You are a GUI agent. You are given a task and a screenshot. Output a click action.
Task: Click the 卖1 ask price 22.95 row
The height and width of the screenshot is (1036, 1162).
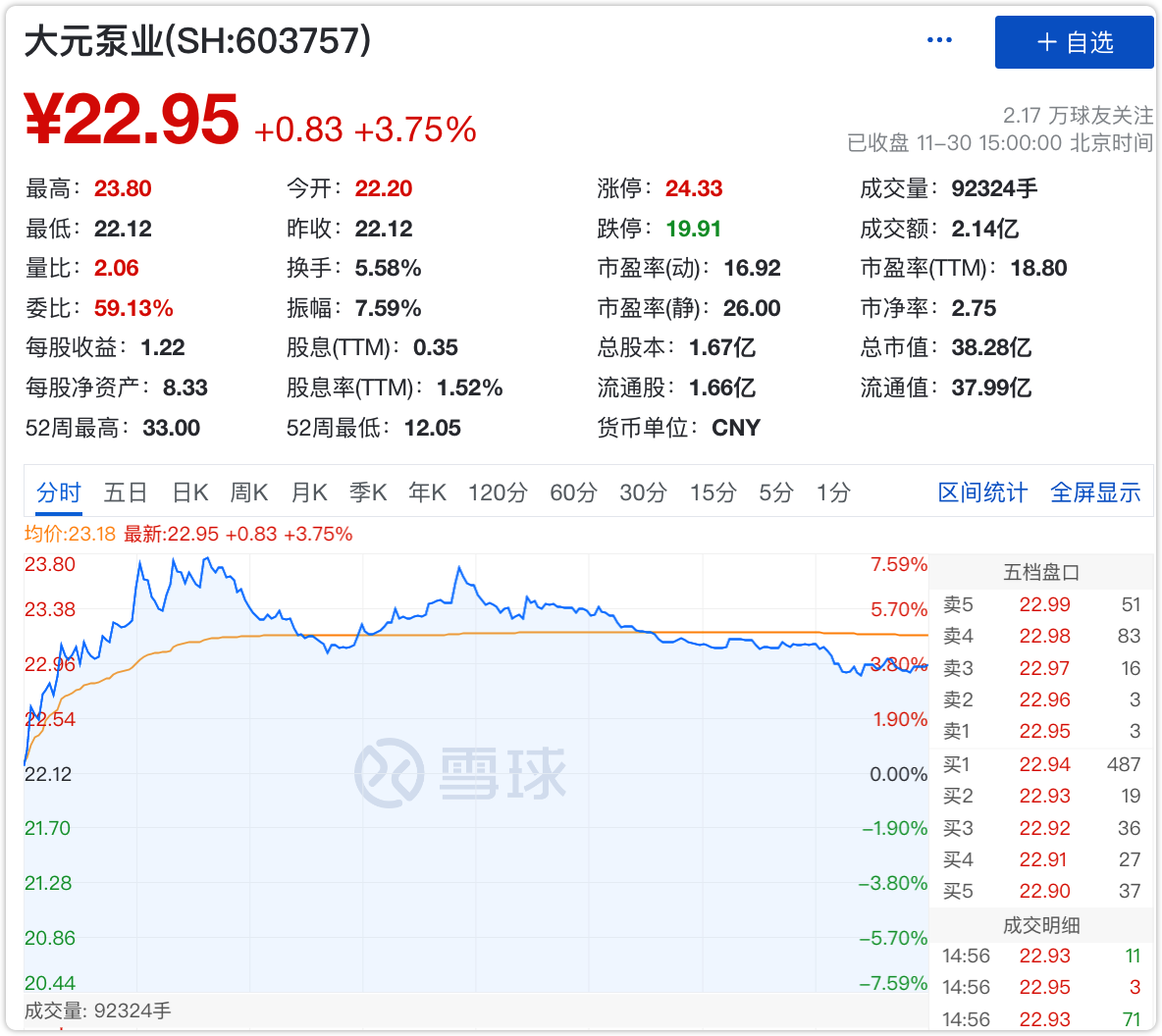pyautogui.click(x=1042, y=732)
